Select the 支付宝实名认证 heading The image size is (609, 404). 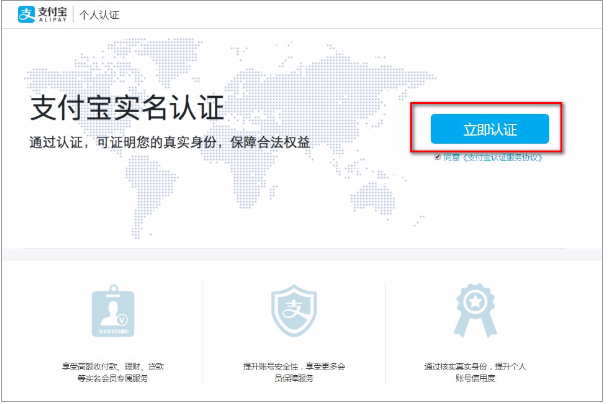(128, 105)
